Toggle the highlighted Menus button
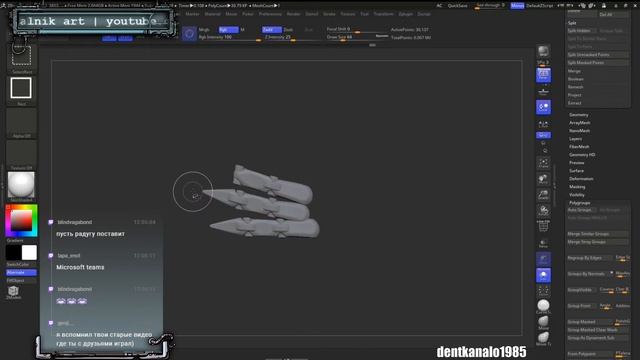The height and width of the screenshot is (360, 640). point(517,6)
